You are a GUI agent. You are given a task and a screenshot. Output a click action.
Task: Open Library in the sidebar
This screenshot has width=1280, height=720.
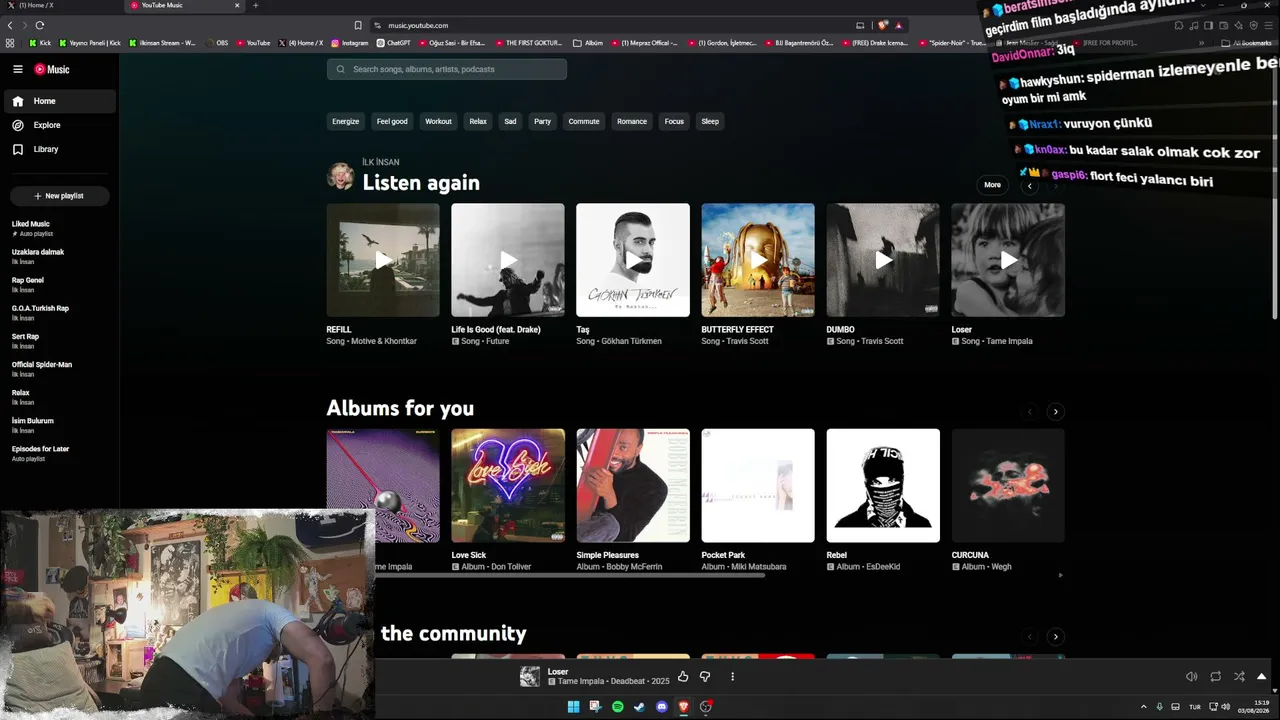click(x=60, y=149)
